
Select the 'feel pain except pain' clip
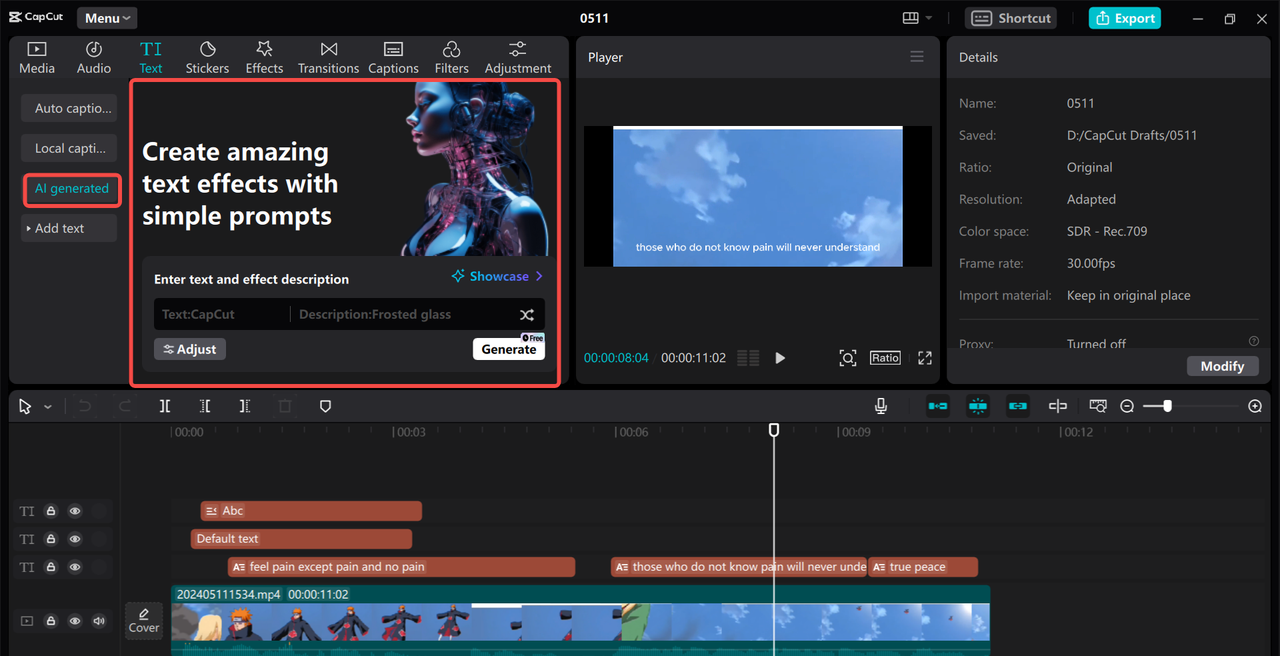(401, 567)
